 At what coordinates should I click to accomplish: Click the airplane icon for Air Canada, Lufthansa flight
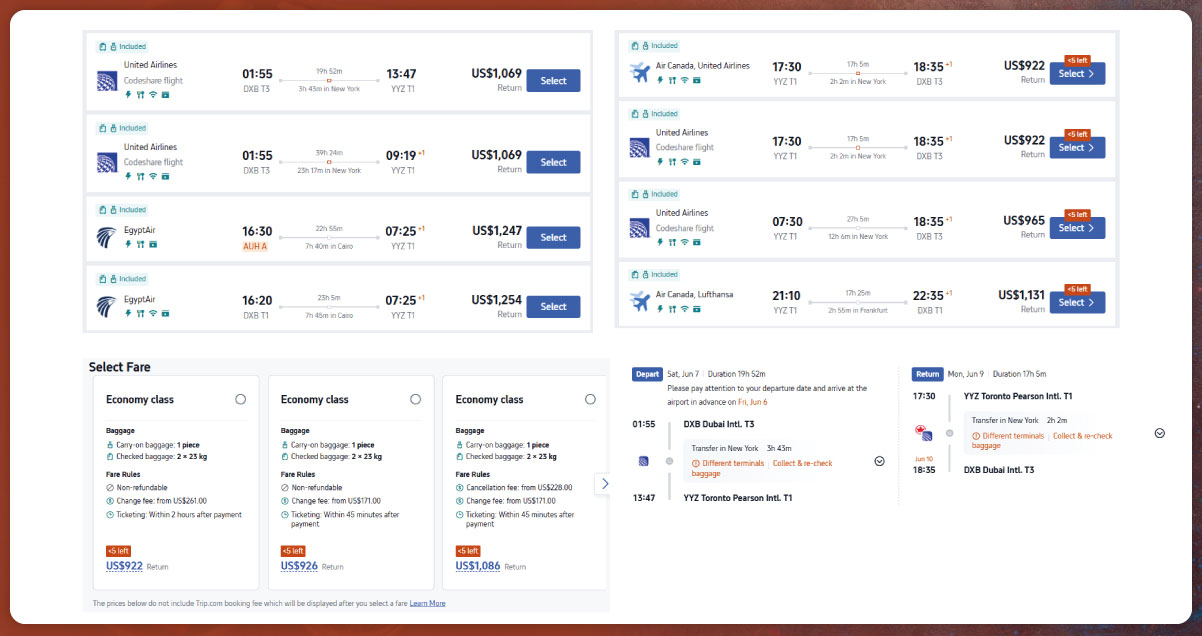(x=639, y=300)
